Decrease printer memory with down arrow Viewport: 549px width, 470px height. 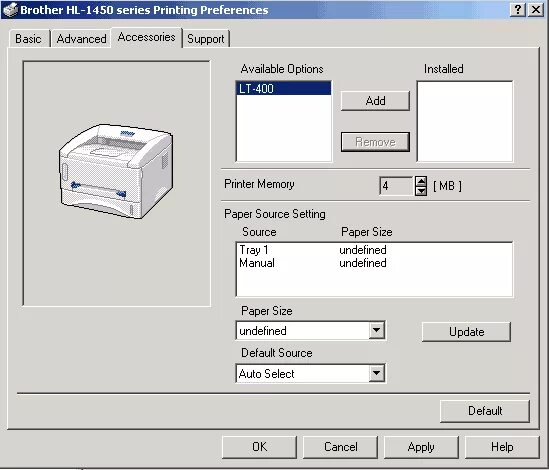(x=421, y=191)
